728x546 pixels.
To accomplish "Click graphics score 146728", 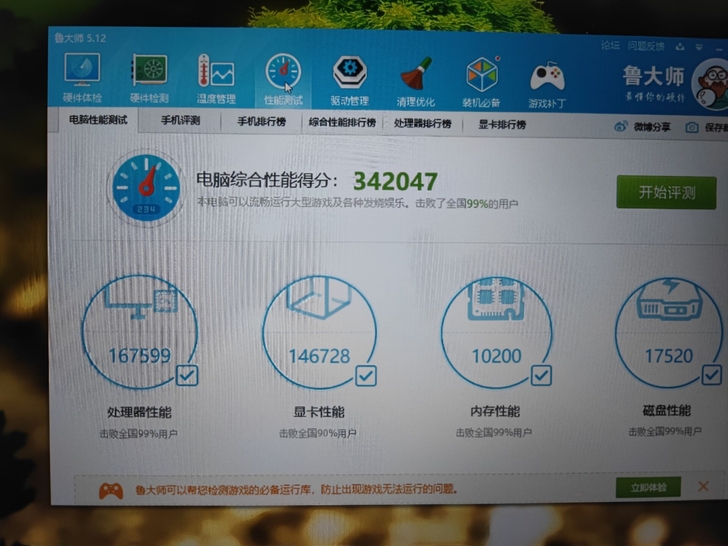I will (x=319, y=356).
